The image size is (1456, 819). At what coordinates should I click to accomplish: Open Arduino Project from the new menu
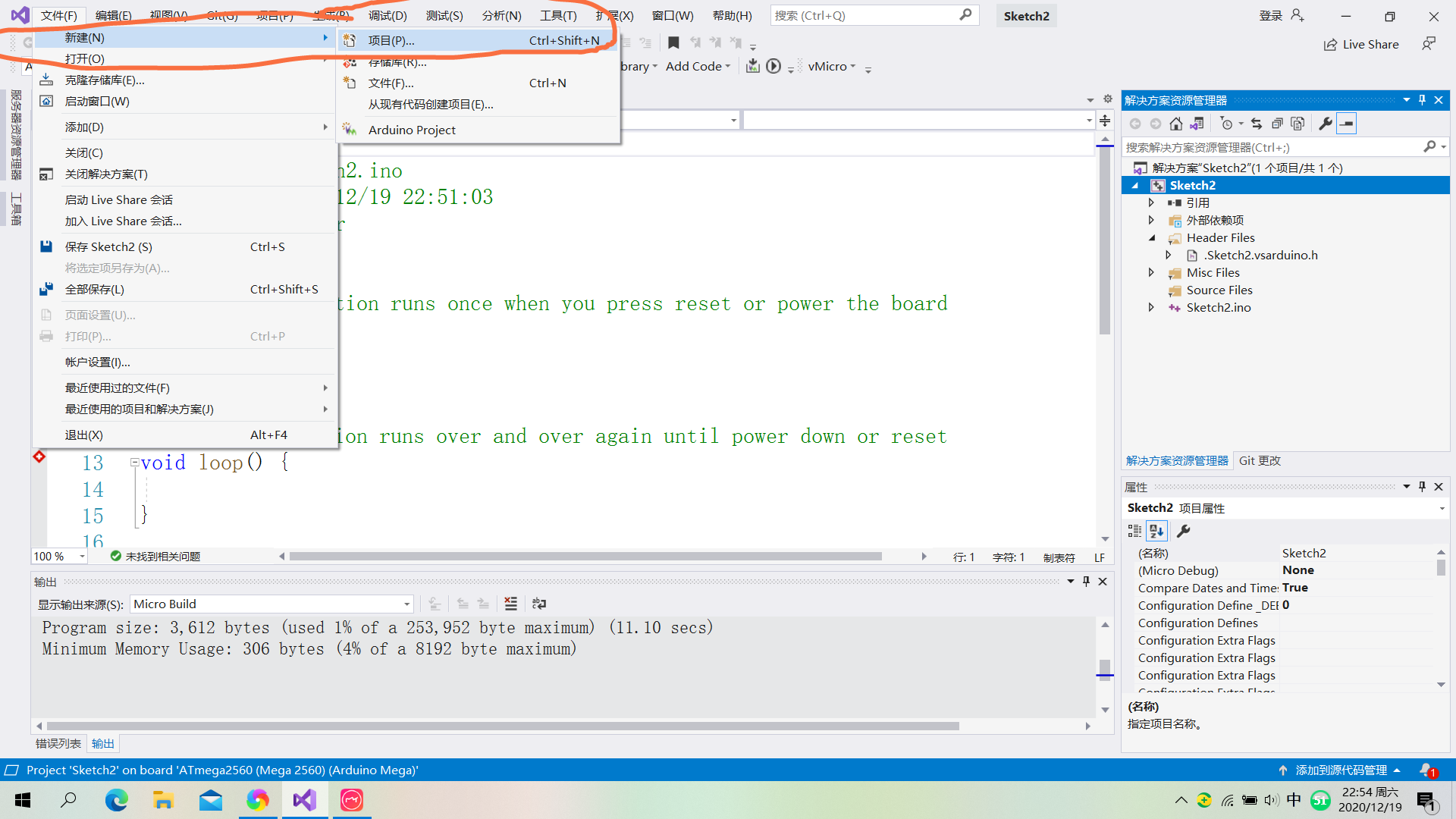[412, 130]
